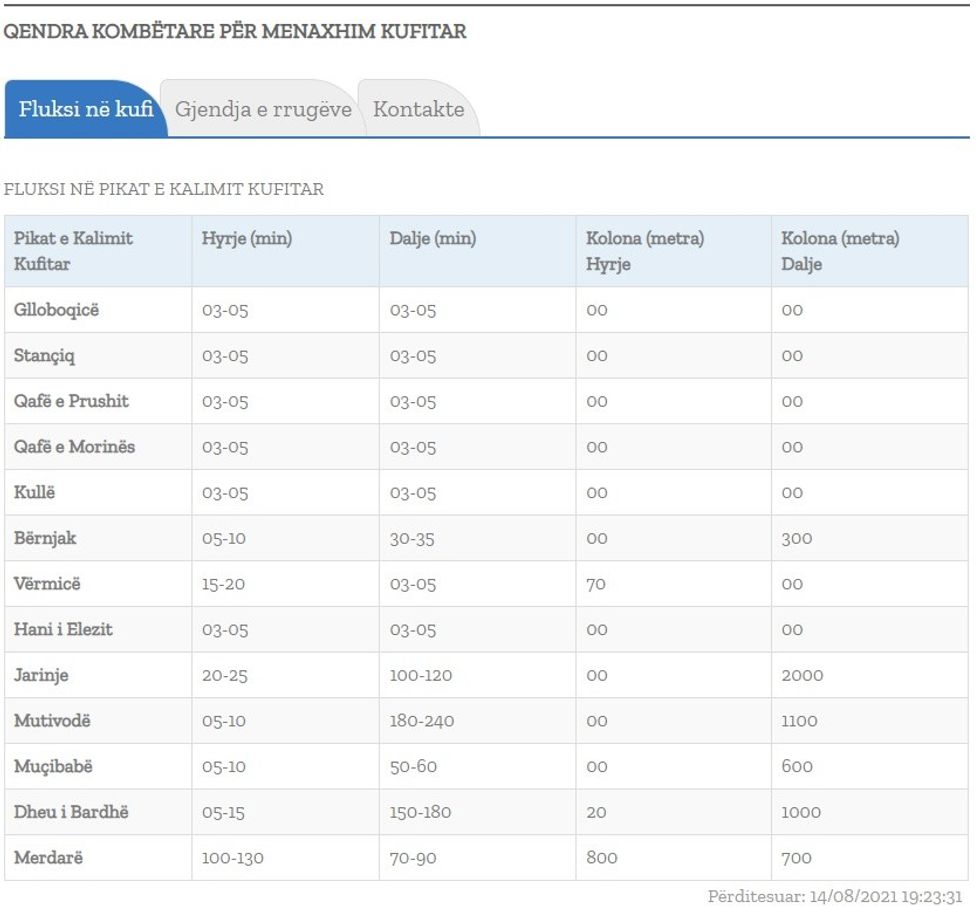Click the Dalje (min) column header

coord(433,239)
